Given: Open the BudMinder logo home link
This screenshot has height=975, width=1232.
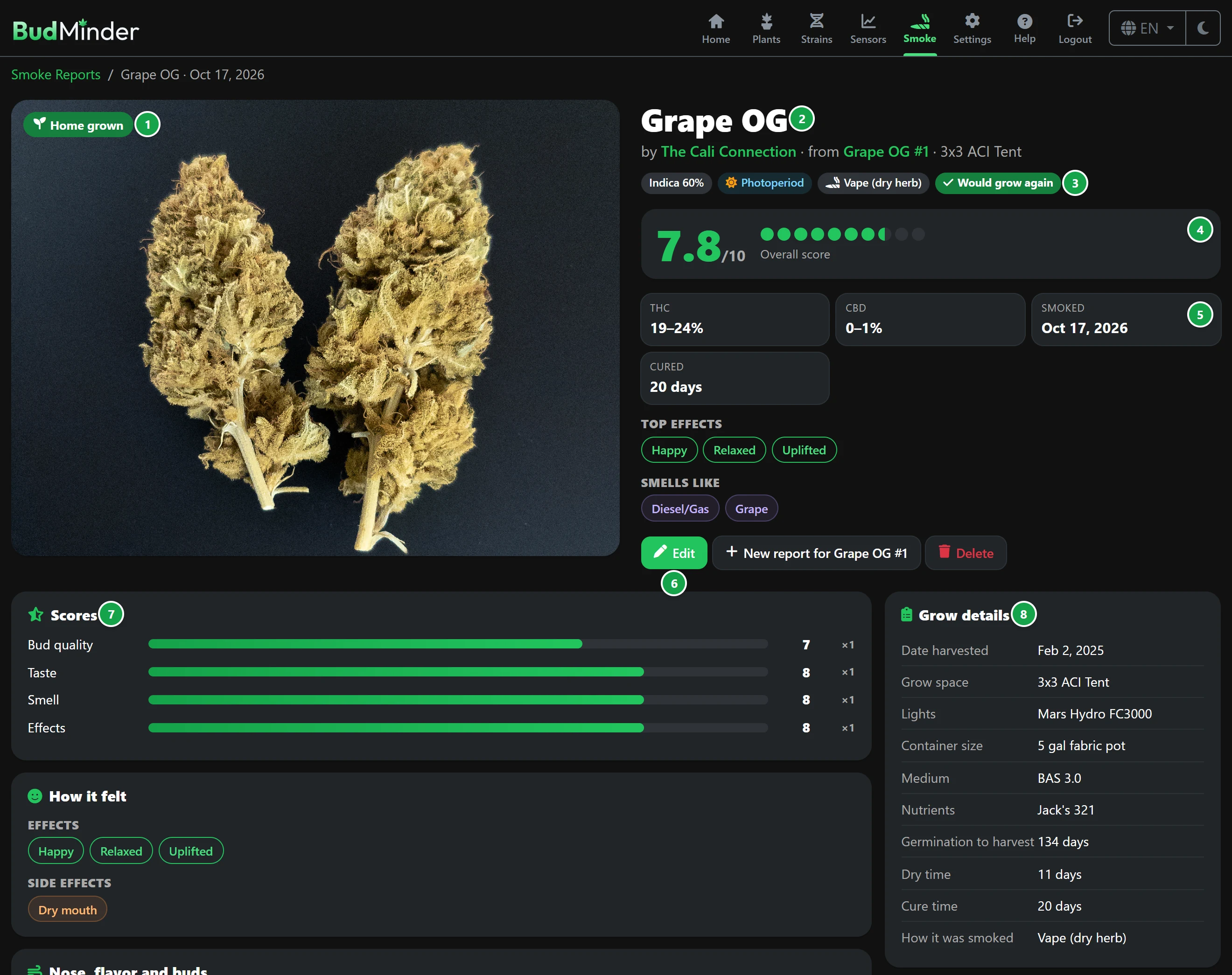Looking at the screenshot, I should [76, 30].
